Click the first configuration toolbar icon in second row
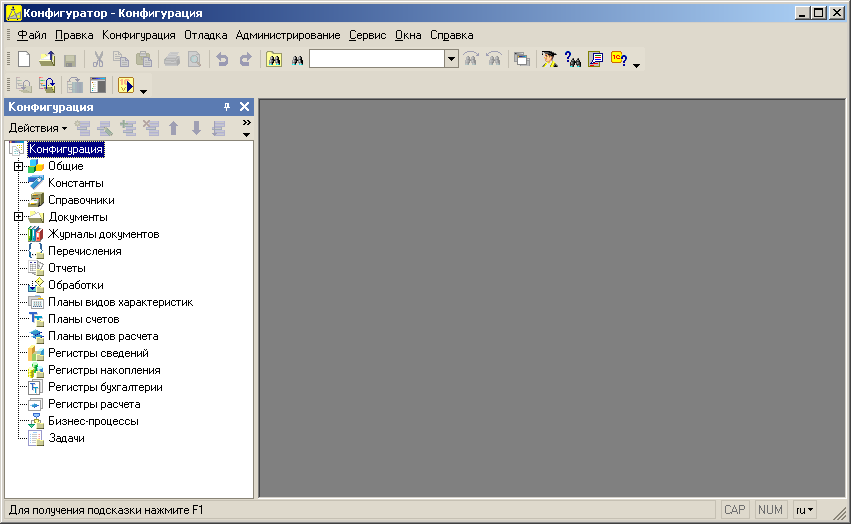Screen dimensions: 851x524 pos(24,85)
